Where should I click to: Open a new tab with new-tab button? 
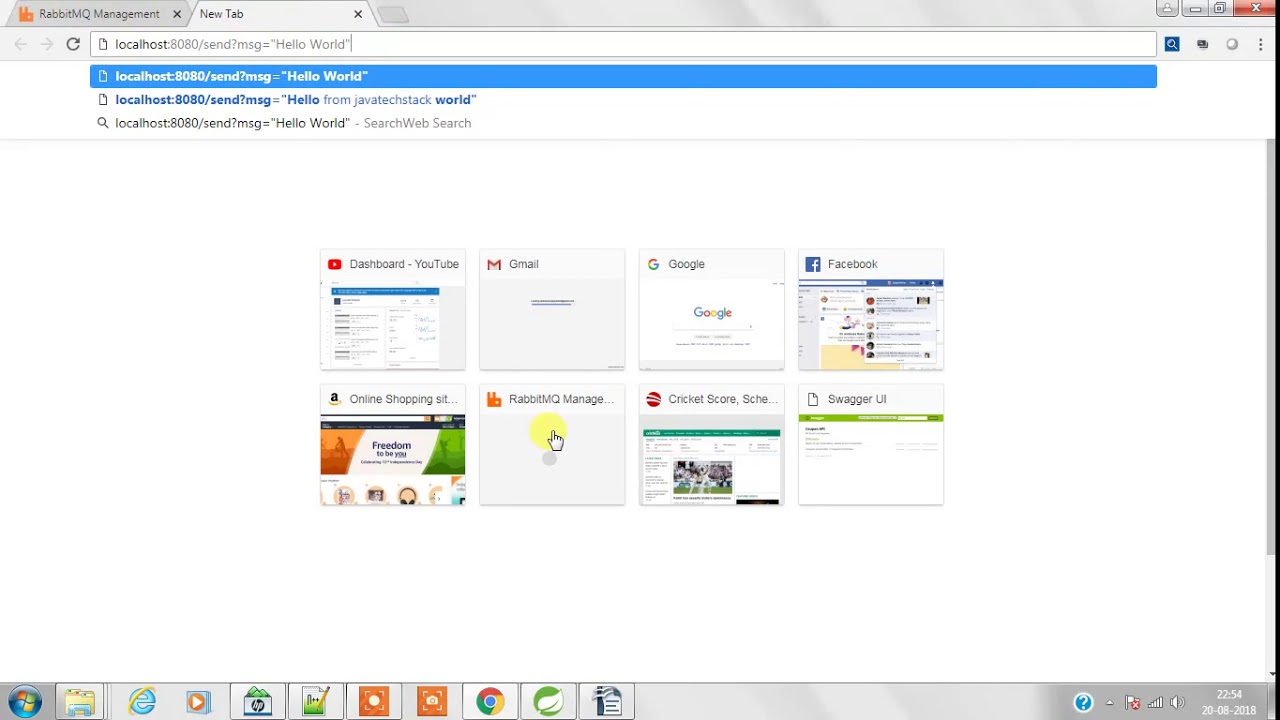pos(393,14)
